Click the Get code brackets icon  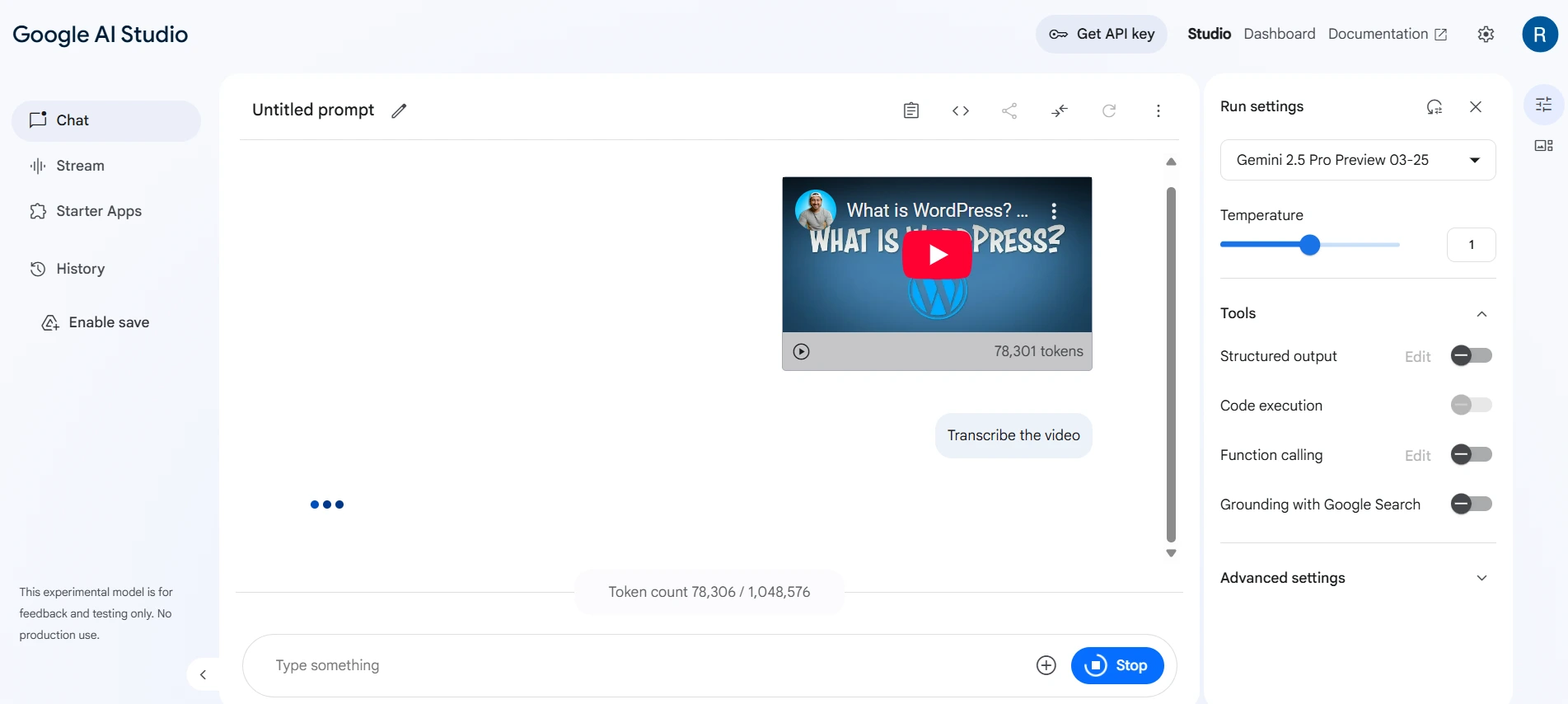[960, 110]
